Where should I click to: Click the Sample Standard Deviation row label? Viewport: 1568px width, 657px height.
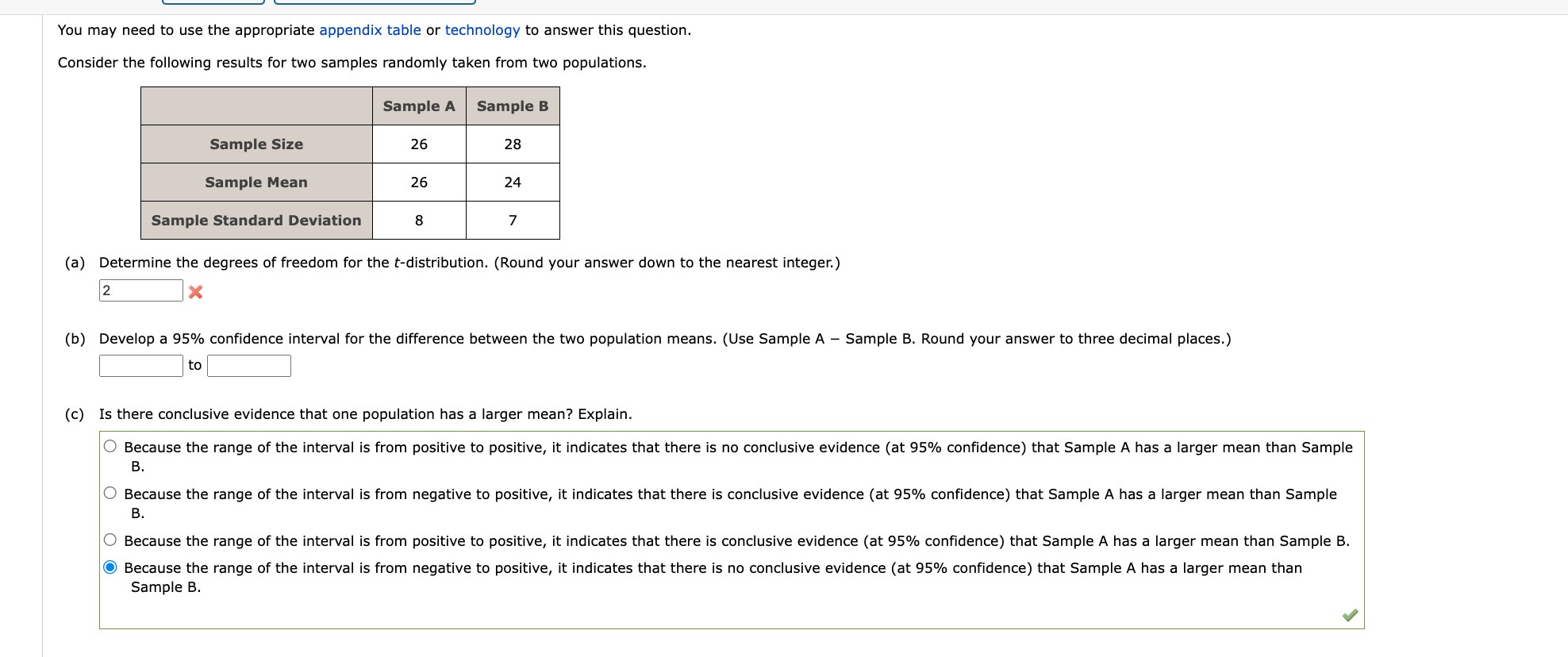(256, 220)
